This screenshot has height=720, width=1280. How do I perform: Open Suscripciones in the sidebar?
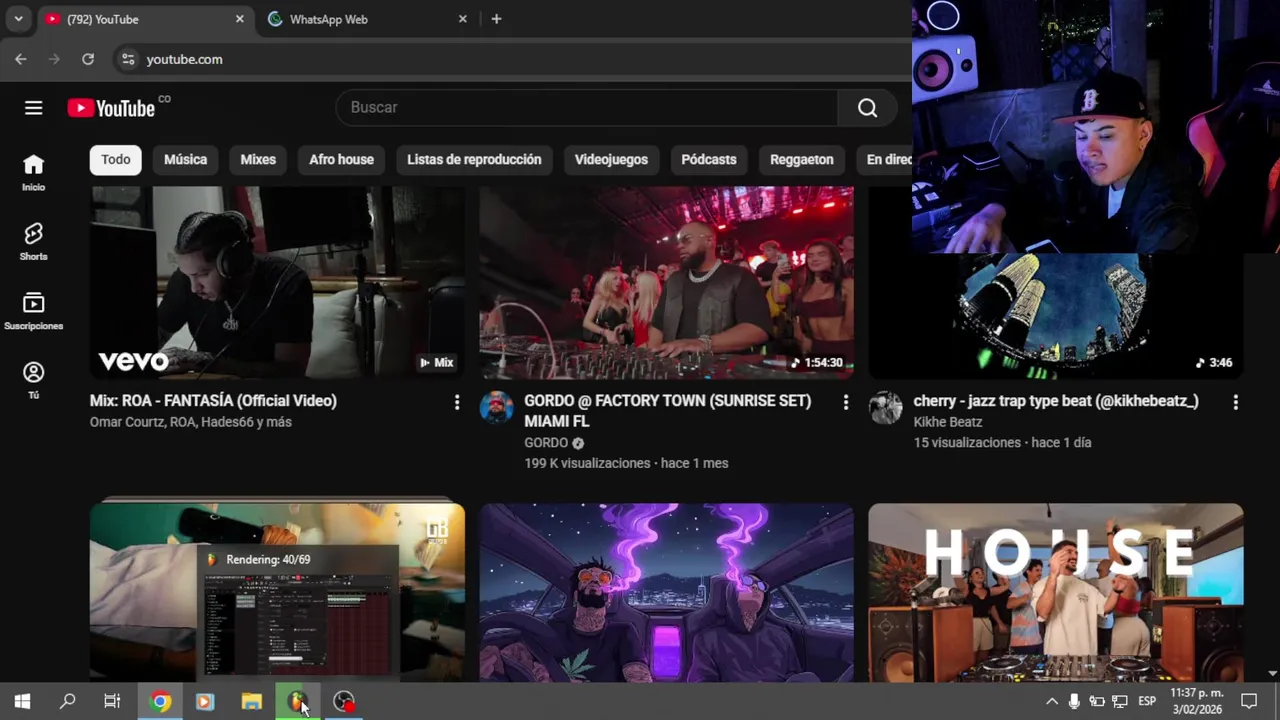pos(34,311)
